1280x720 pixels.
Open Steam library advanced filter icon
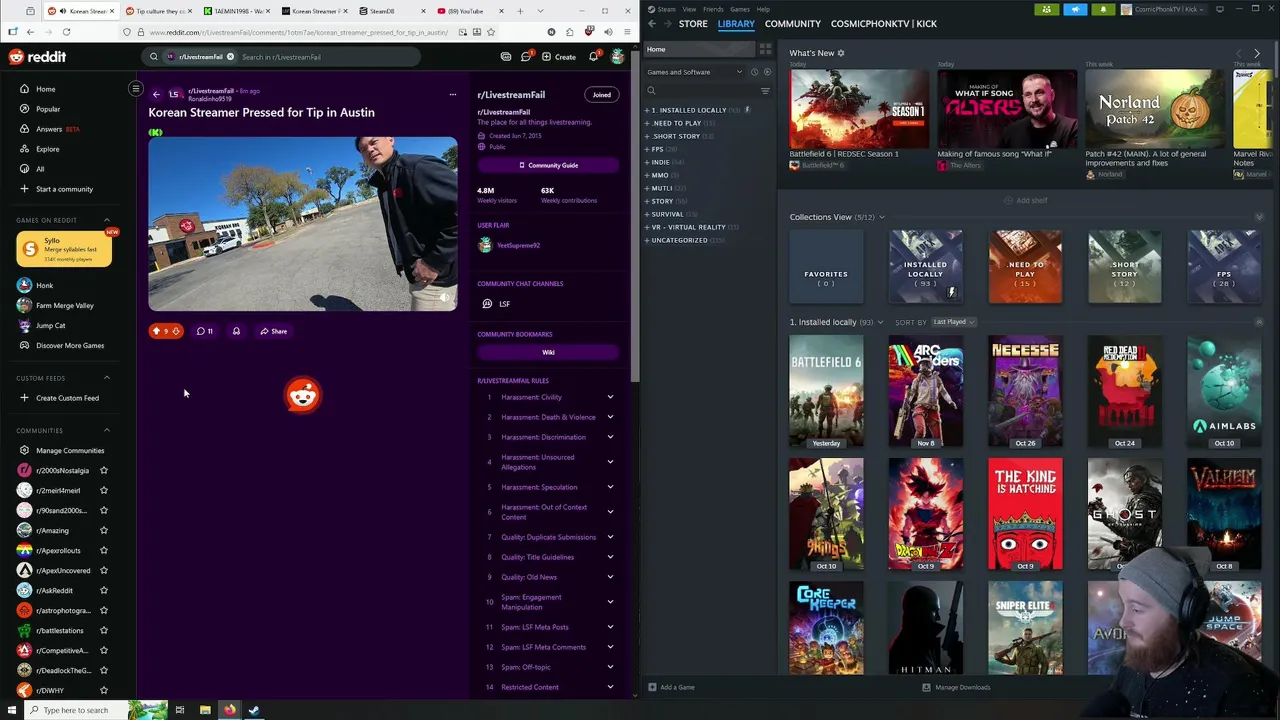pyautogui.click(x=765, y=90)
